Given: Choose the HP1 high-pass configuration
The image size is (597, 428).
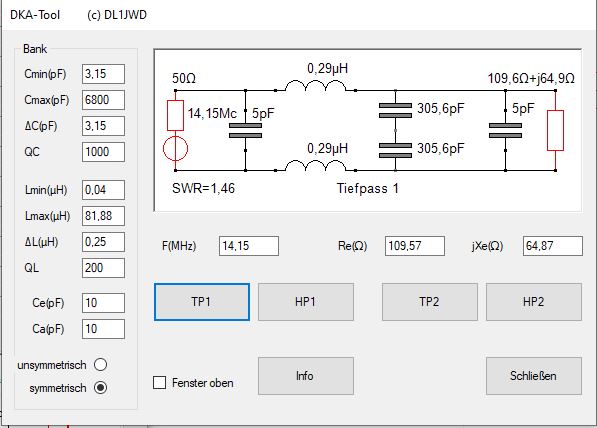Looking at the screenshot, I should pos(306,302).
